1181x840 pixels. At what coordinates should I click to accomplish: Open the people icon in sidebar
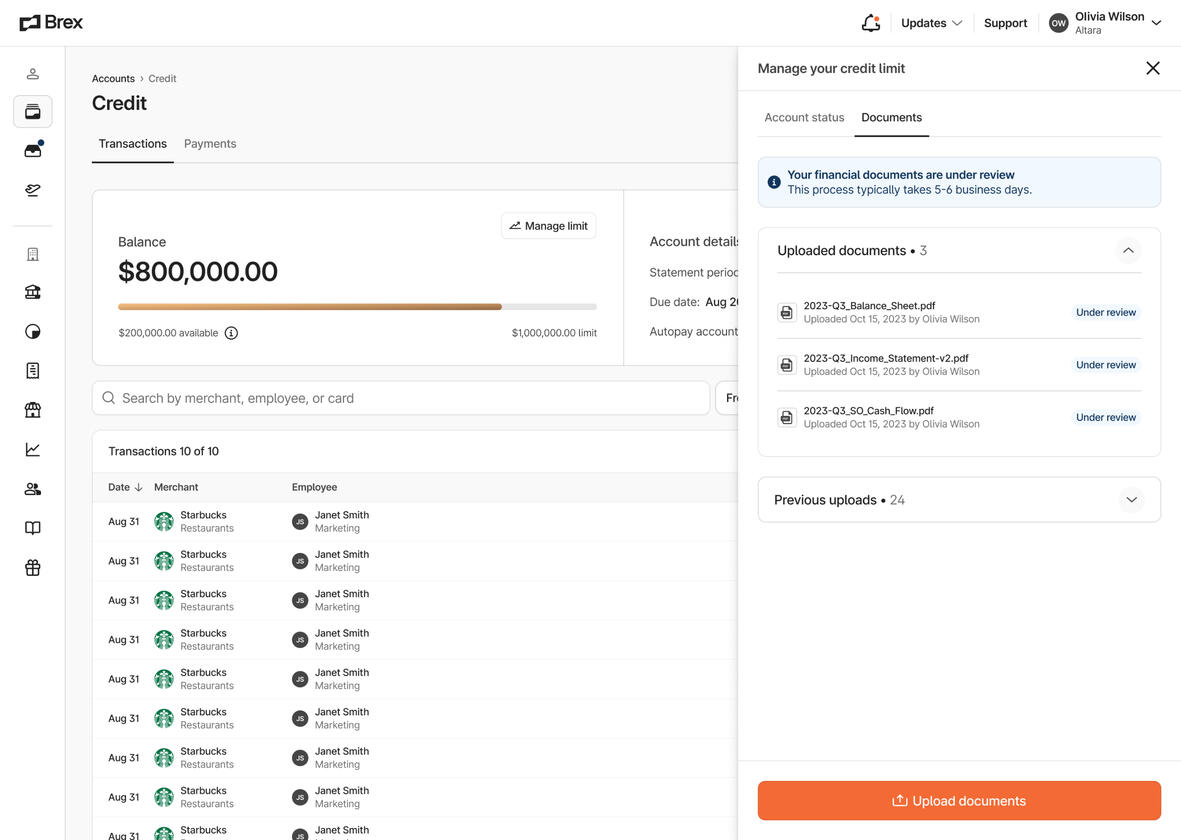(33, 489)
